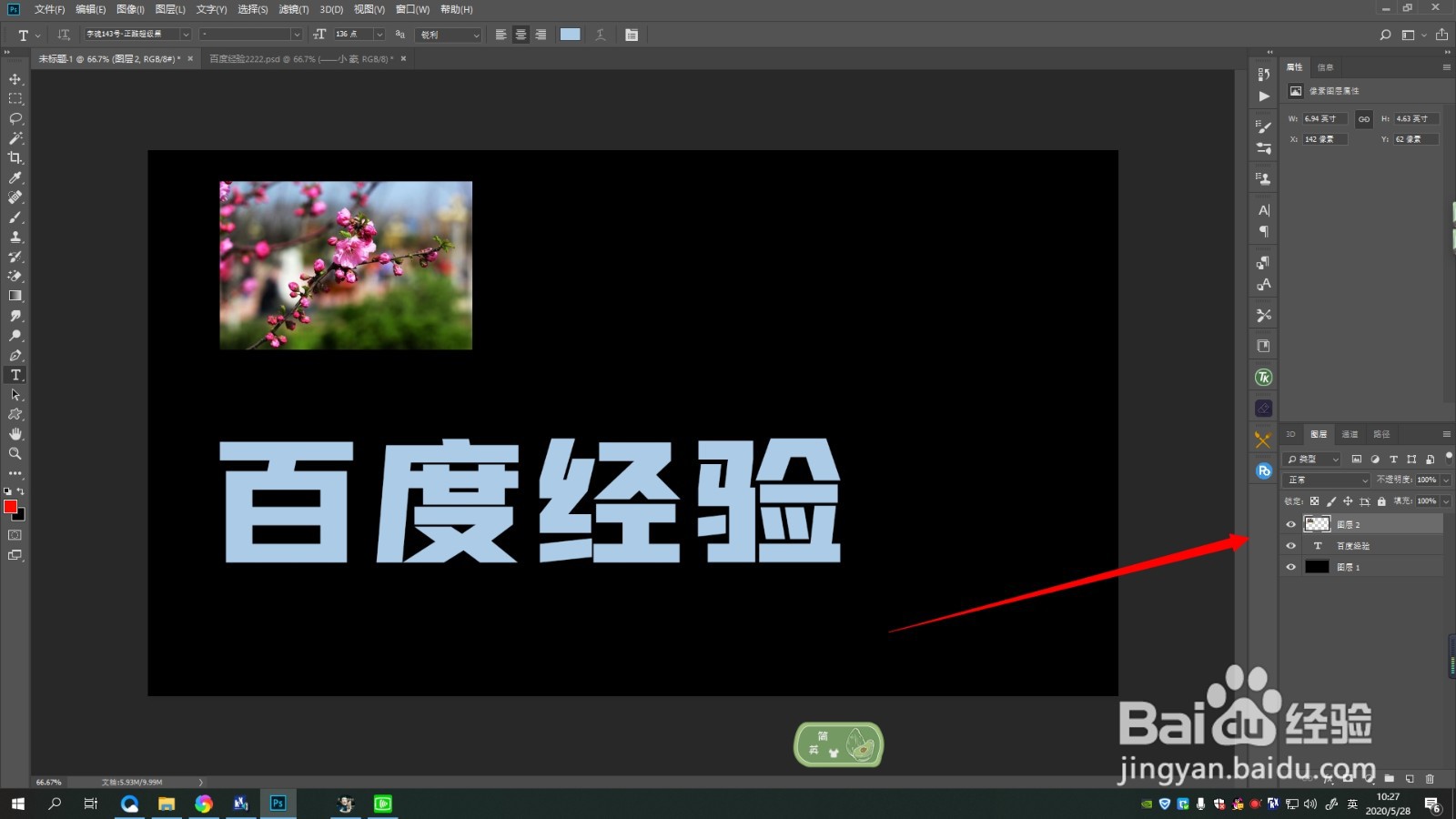The image size is (1456, 819).
Task: Open the type tool preset picker arrow
Action: pos(37,35)
